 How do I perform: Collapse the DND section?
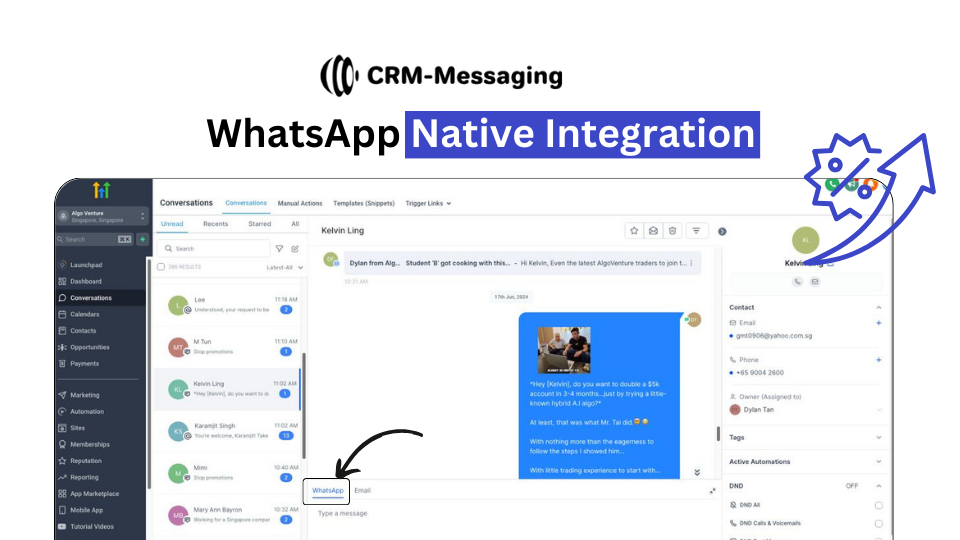[x=879, y=486]
